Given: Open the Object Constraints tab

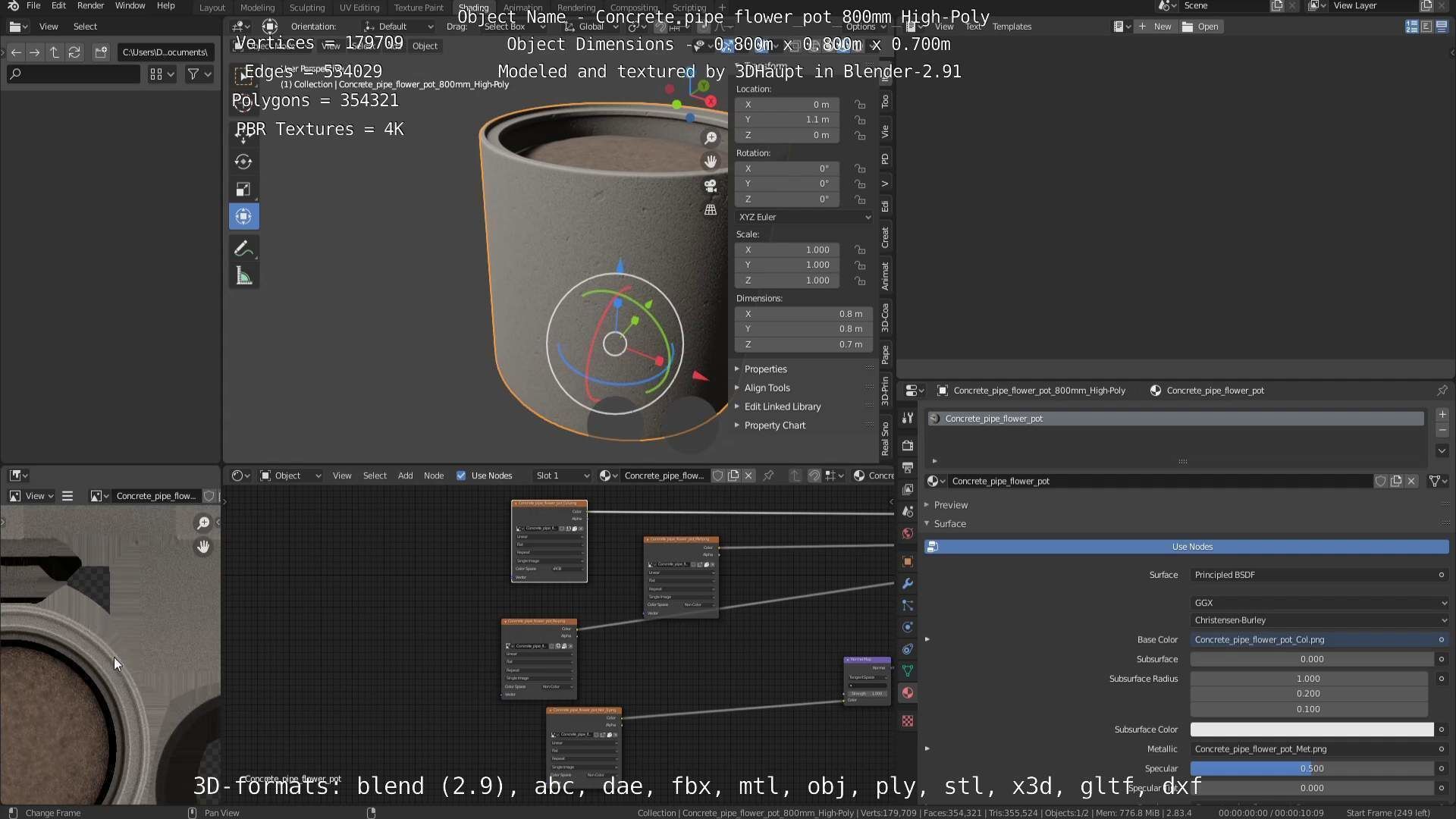Looking at the screenshot, I should coord(908,650).
